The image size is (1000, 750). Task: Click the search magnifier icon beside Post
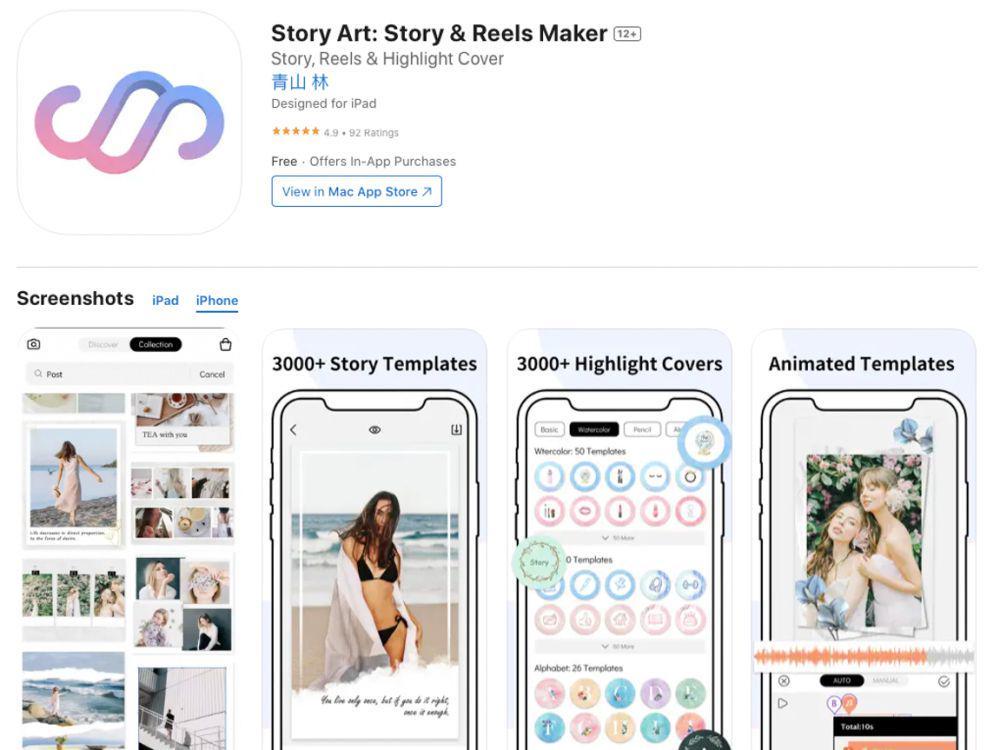coord(38,374)
